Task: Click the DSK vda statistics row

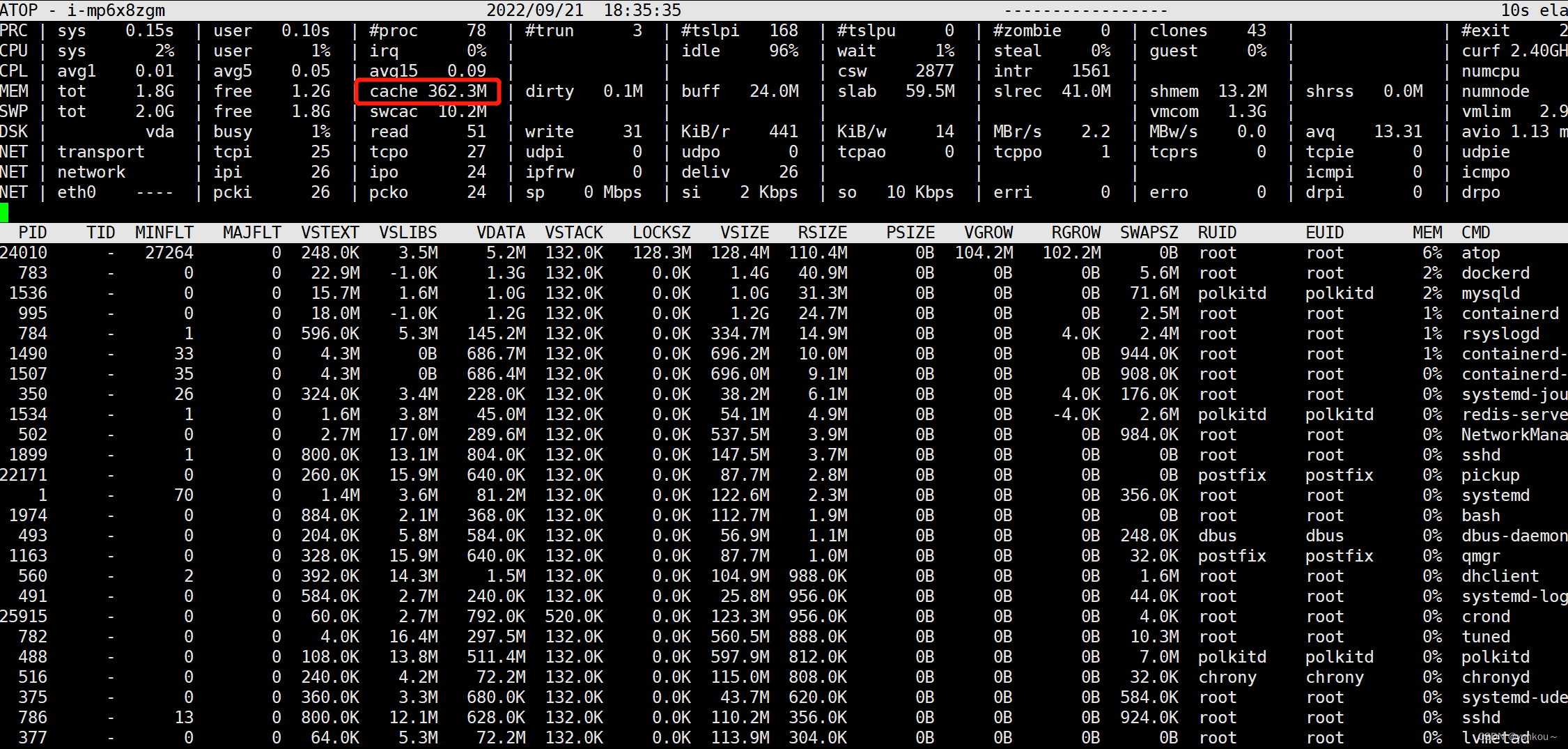Action: pyautogui.click(x=160, y=131)
